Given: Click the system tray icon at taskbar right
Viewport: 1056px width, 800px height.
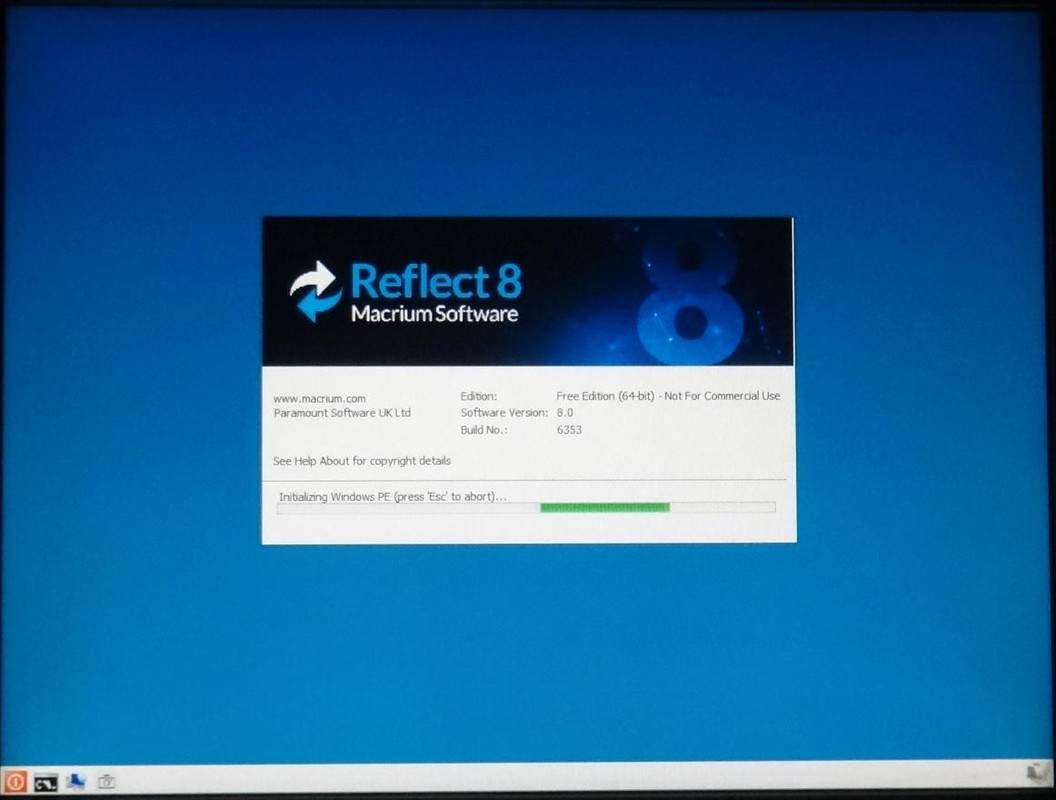Looking at the screenshot, I should click(x=1038, y=774).
